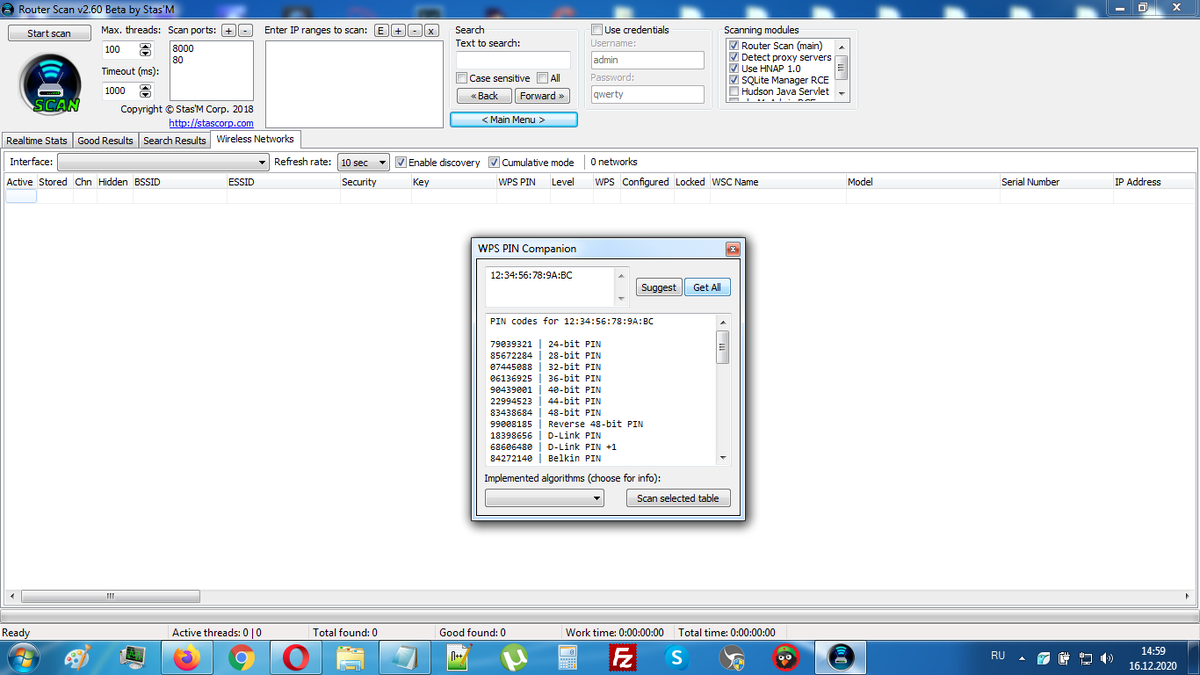
Task: Sort by Serial Number column header
Action: click(1054, 182)
